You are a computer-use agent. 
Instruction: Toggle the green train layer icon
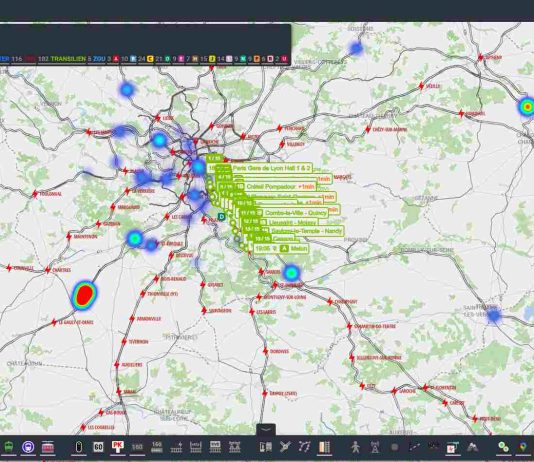coord(9,447)
